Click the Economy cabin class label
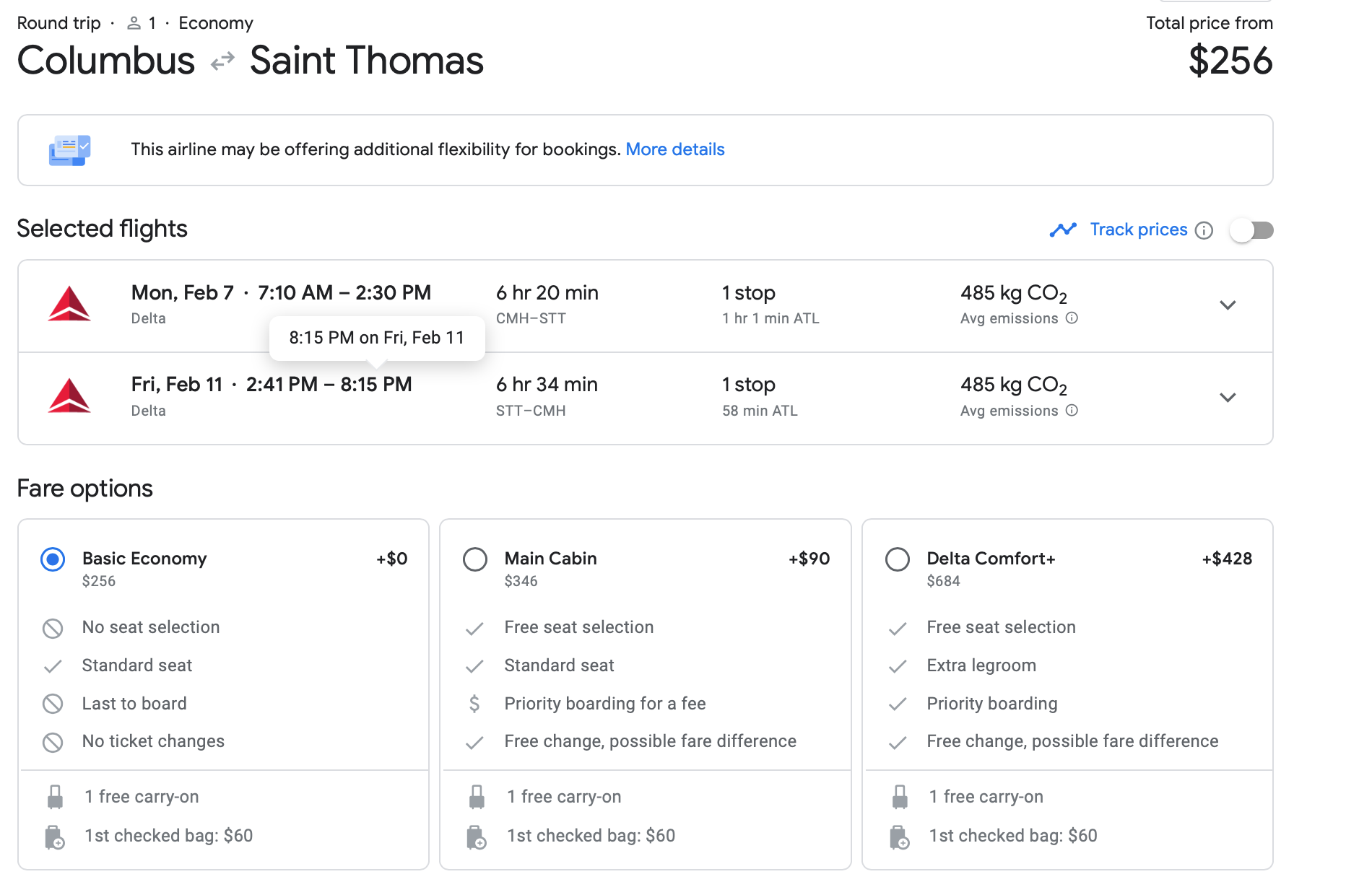This screenshot has width=1372, height=882. click(216, 23)
